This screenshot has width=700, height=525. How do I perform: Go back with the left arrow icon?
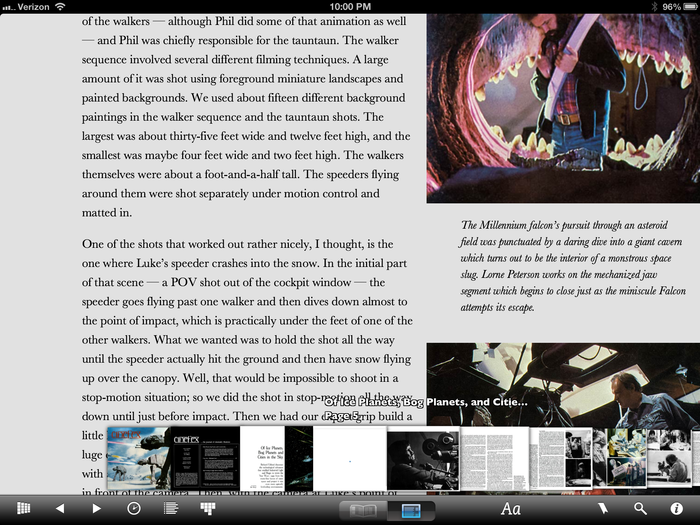60,508
